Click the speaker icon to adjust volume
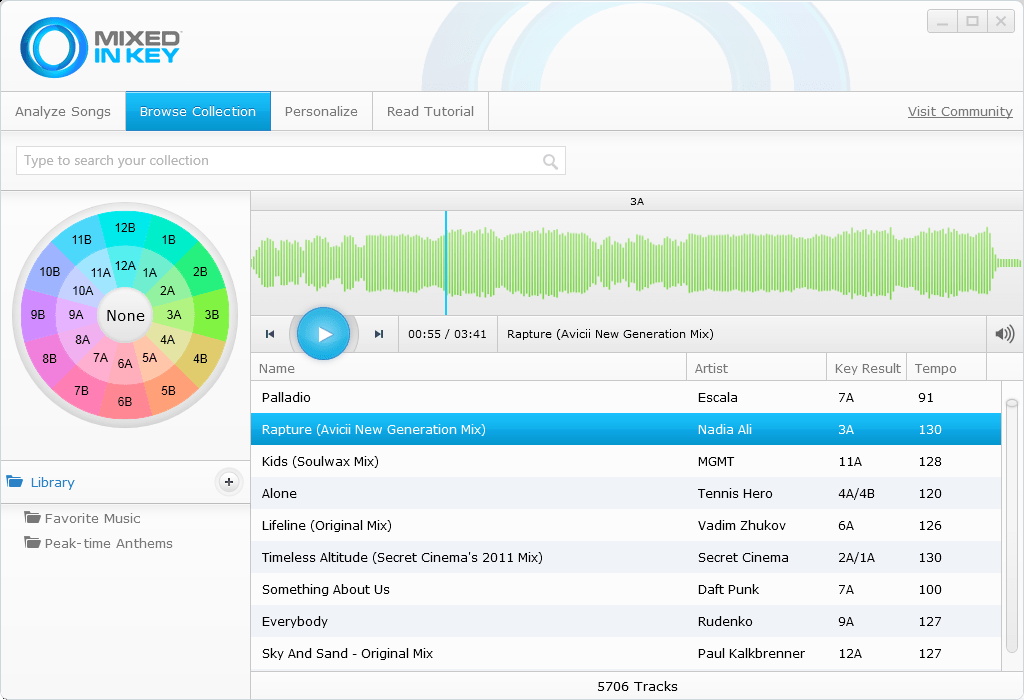 tap(1004, 333)
